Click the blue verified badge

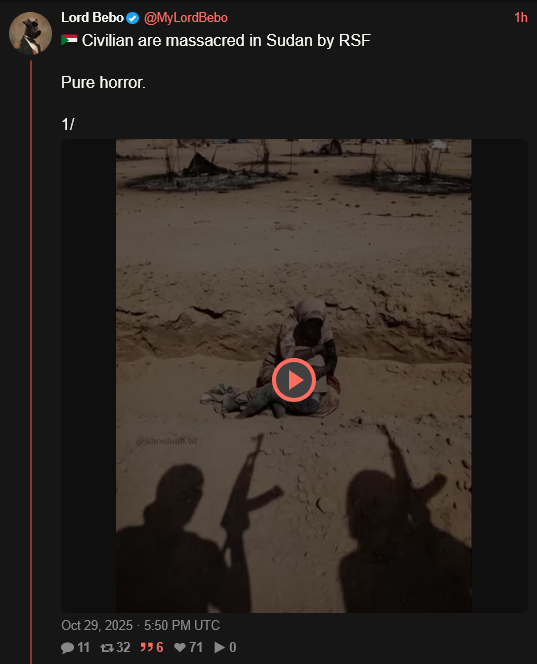[x=133, y=18]
